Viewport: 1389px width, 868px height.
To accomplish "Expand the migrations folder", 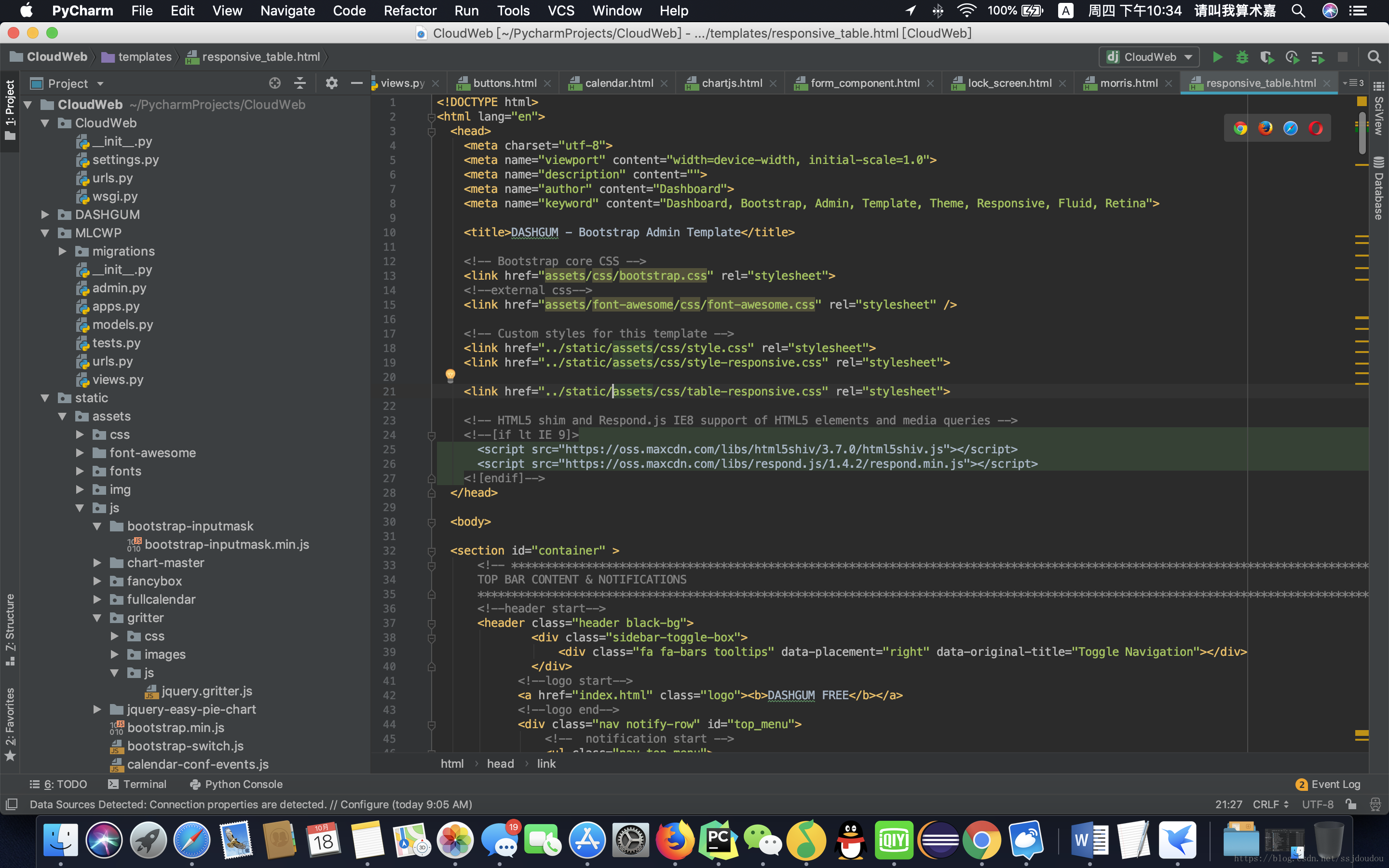I will click(x=62, y=251).
